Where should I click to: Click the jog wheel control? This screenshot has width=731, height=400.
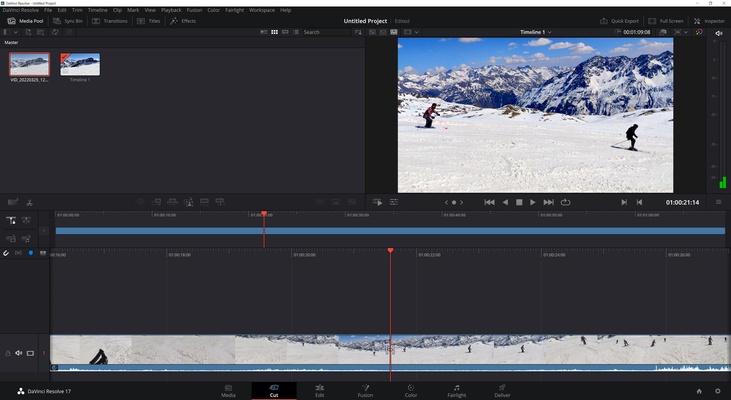click(x=454, y=202)
